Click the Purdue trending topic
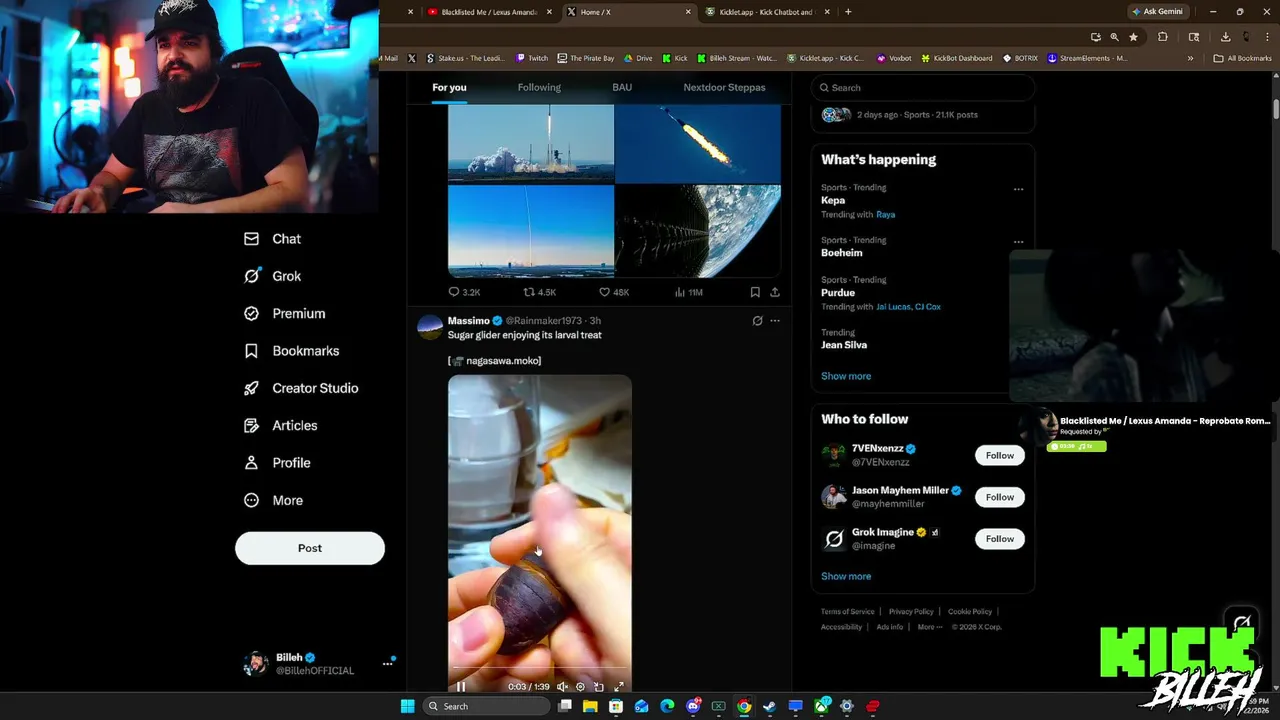The width and height of the screenshot is (1280, 720). 838,293
